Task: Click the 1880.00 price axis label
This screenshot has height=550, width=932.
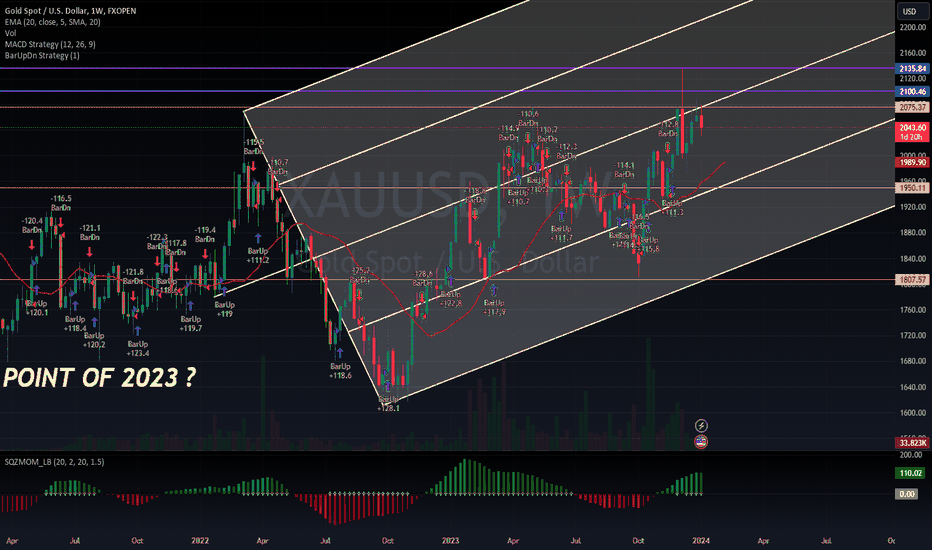Action: pos(912,232)
